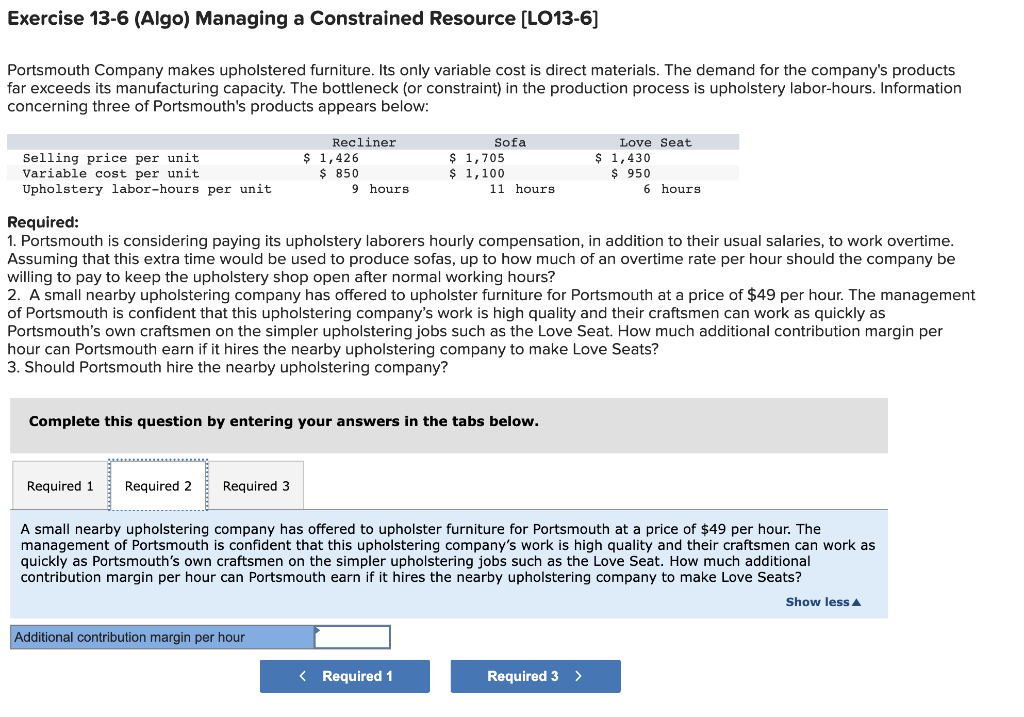Click the left chevron on Required 1 button
Viewport: 1024px width, 717px height.
(302, 676)
